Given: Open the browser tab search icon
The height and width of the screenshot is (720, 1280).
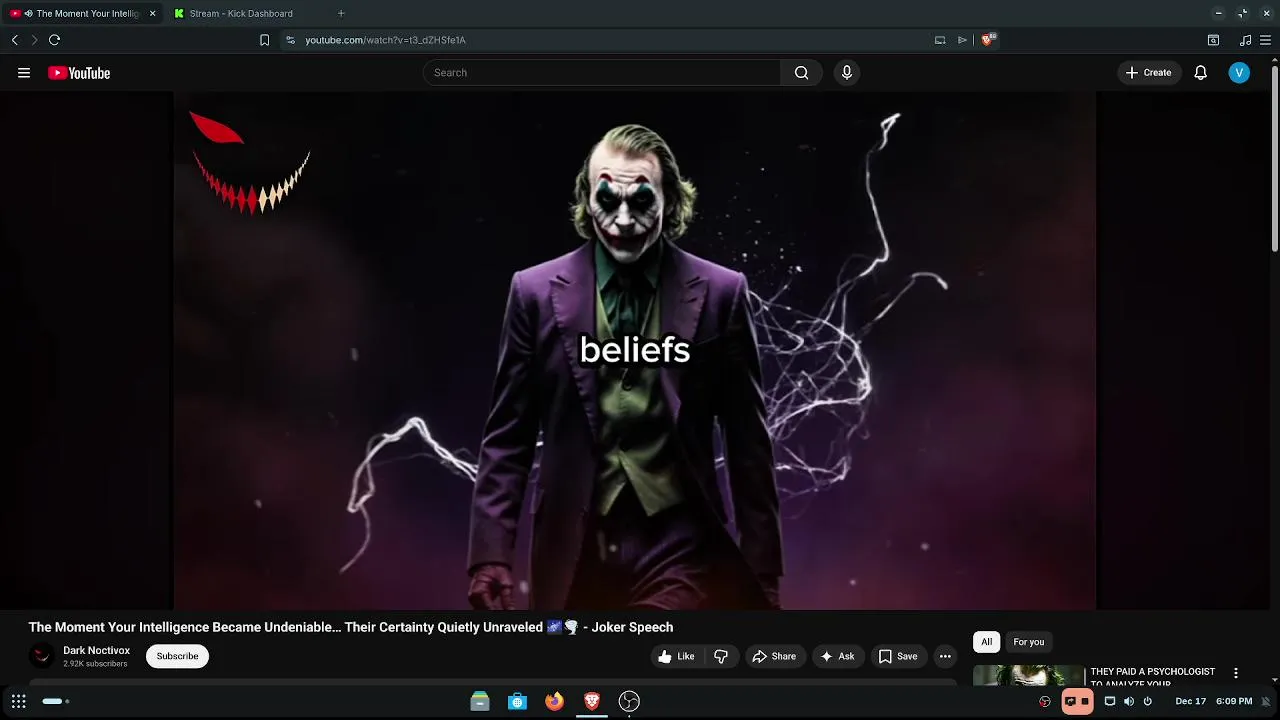Looking at the screenshot, I should (x=1213, y=40).
